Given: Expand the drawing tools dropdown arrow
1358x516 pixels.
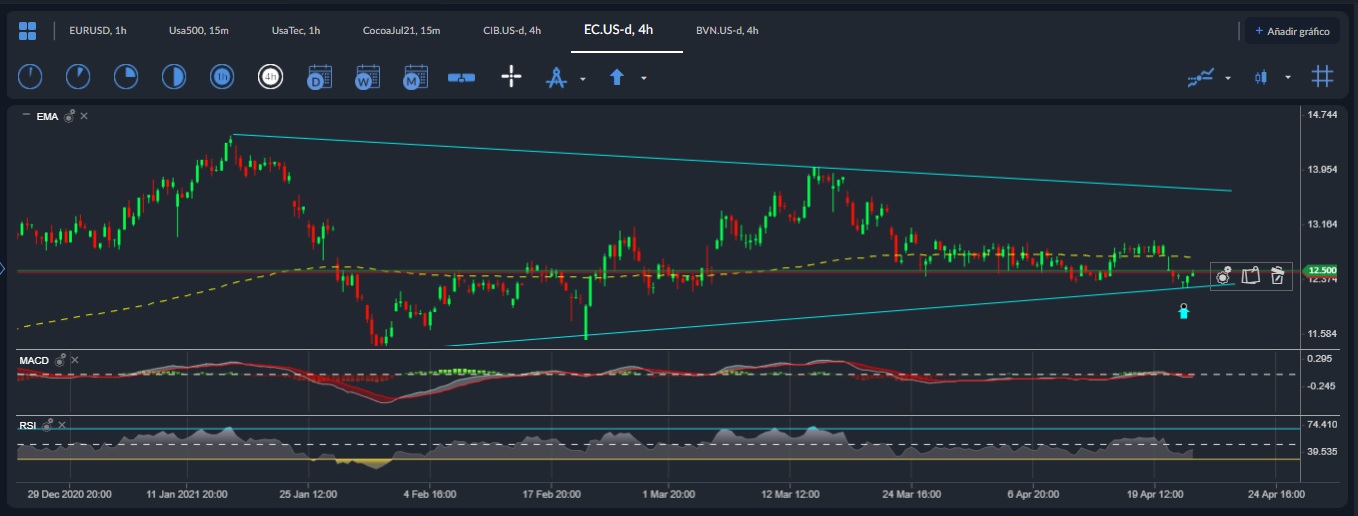Looking at the screenshot, I should point(583,78).
